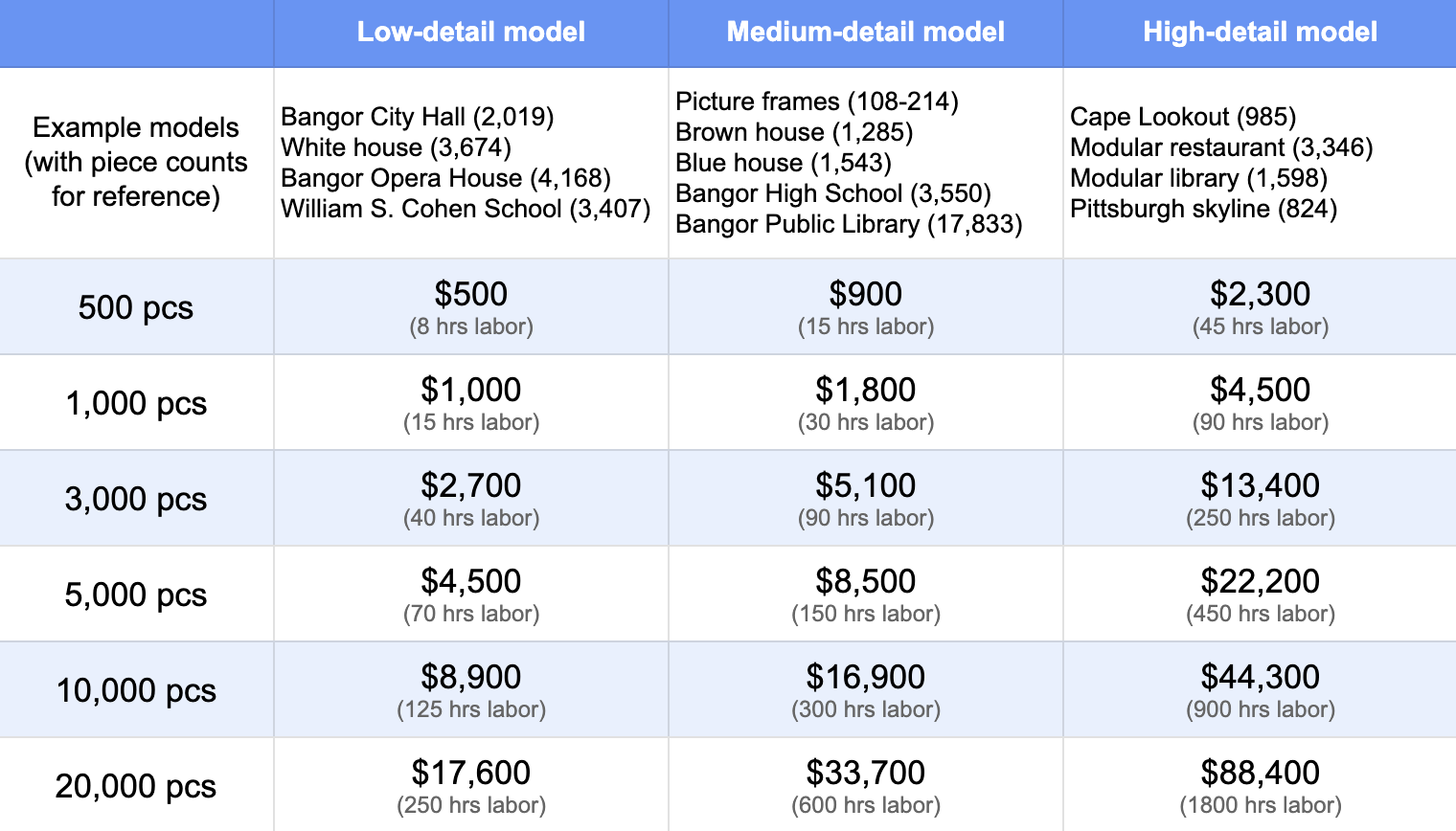
Task: Select the $88,400 high-detail price cell
Action: (x=1261, y=786)
